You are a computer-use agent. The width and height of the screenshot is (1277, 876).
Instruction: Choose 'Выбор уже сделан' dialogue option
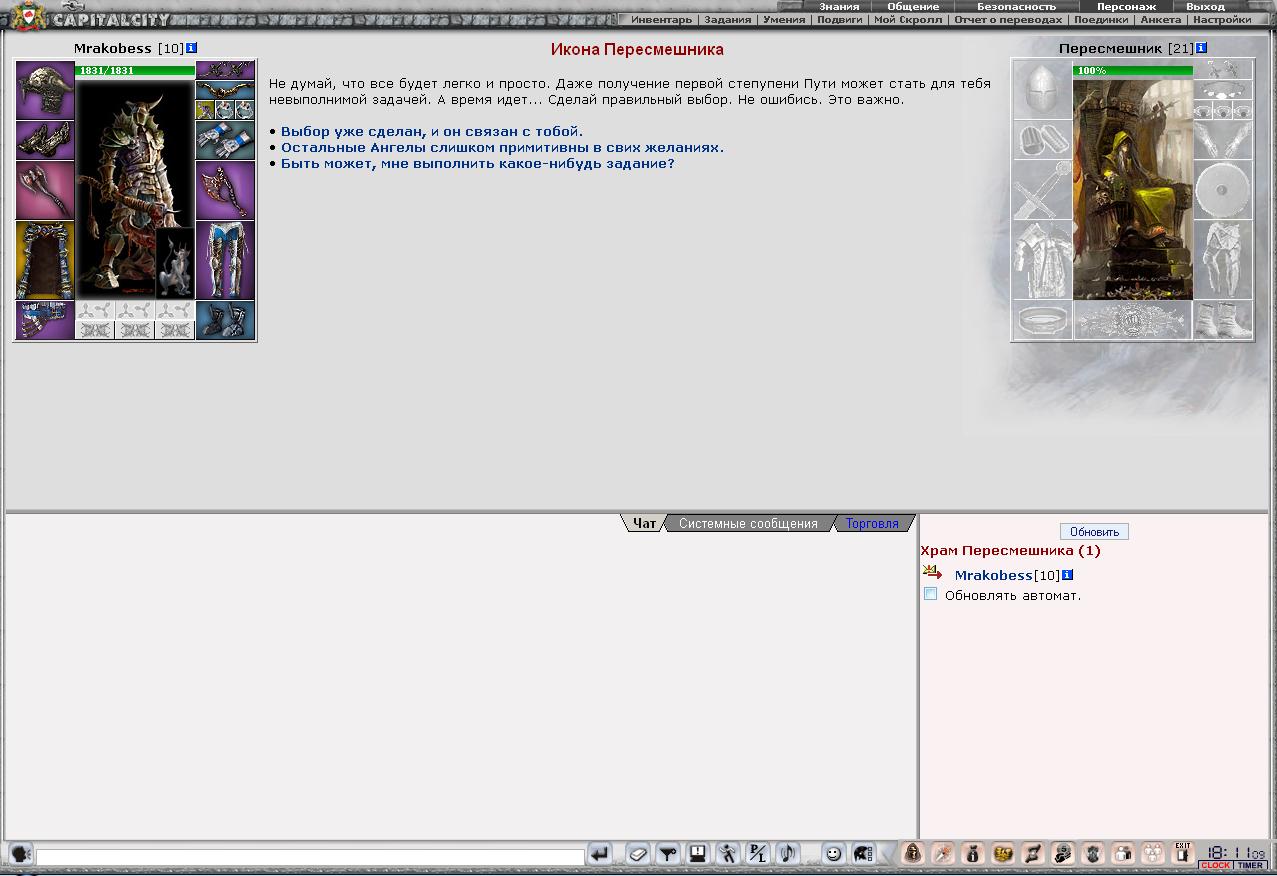431,131
